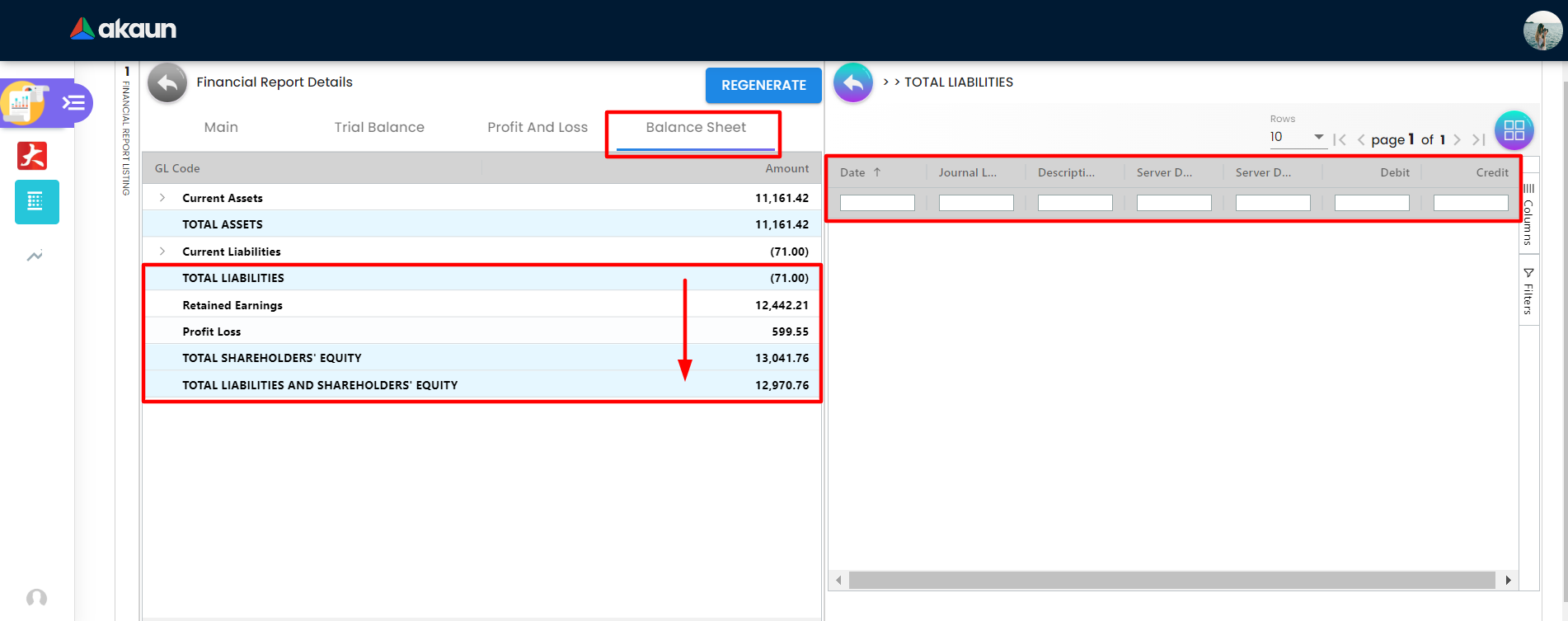Viewport: 1568px width, 621px height.
Task: Click the grey back arrow beside Financial Report Details
Action: coord(167,83)
